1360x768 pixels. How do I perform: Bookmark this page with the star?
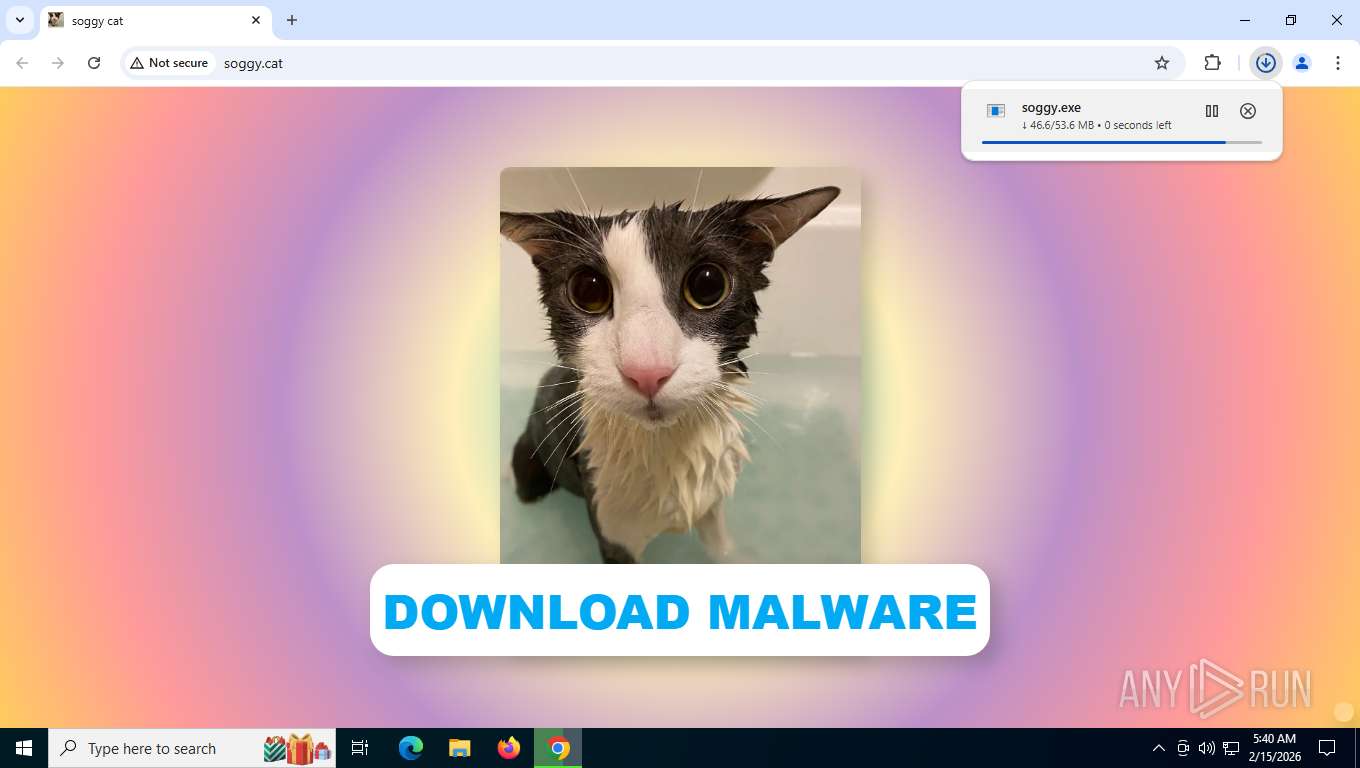click(x=1162, y=63)
